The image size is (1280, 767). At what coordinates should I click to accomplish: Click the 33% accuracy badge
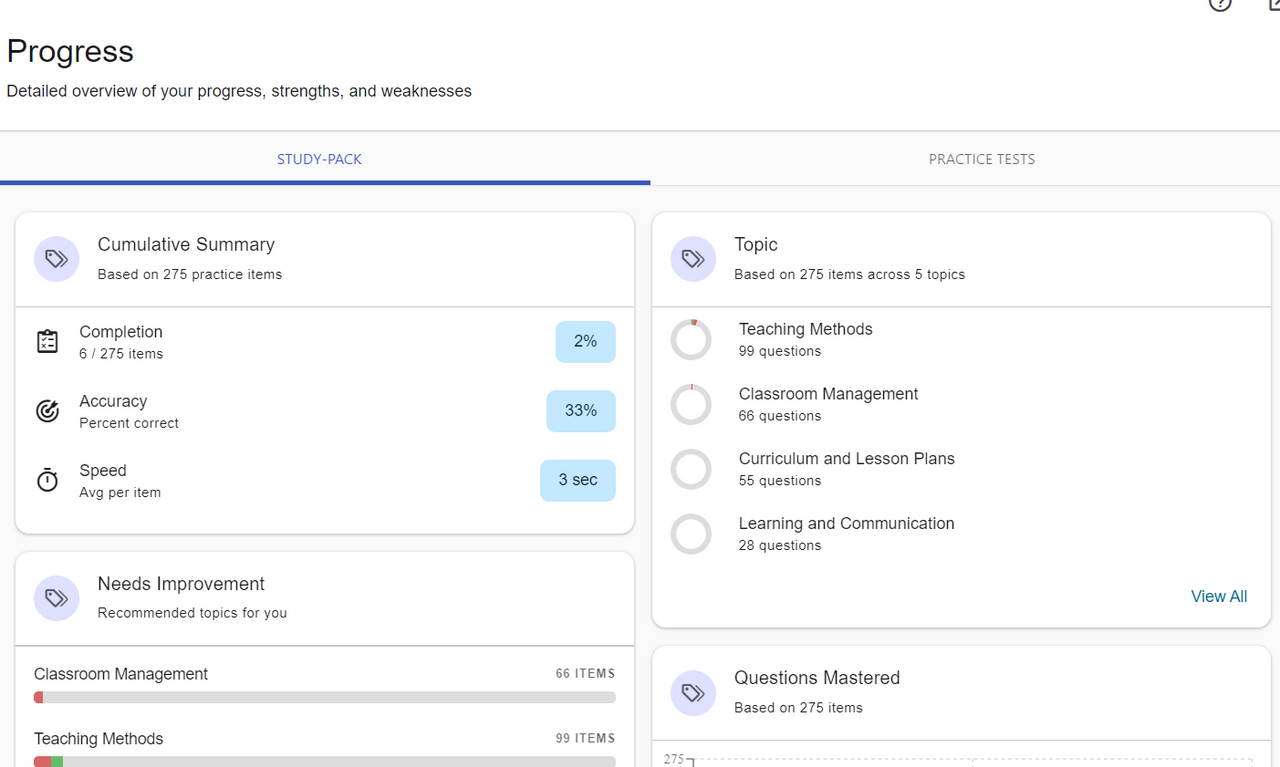(580, 411)
